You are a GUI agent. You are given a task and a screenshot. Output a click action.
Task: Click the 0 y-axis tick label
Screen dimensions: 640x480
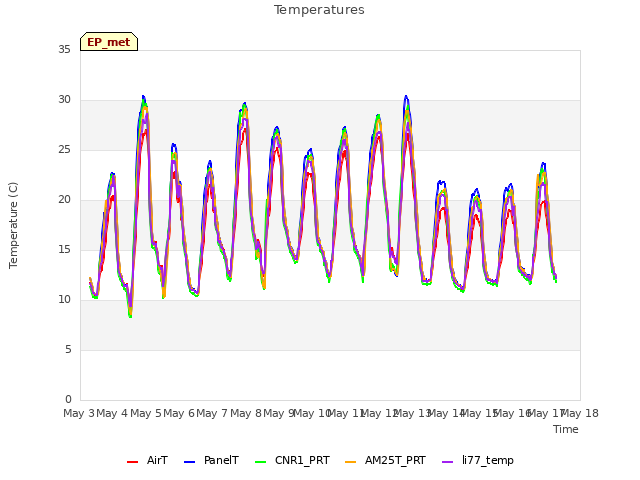point(68,400)
